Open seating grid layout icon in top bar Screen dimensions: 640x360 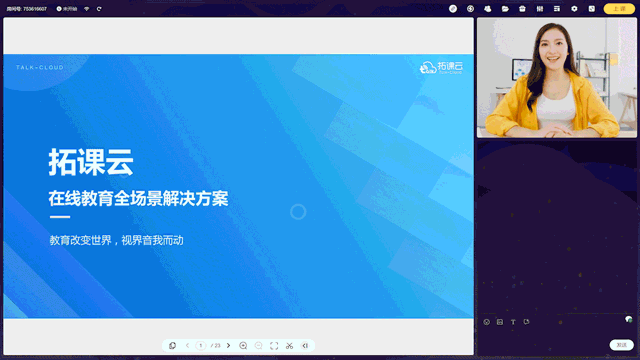pos(540,9)
